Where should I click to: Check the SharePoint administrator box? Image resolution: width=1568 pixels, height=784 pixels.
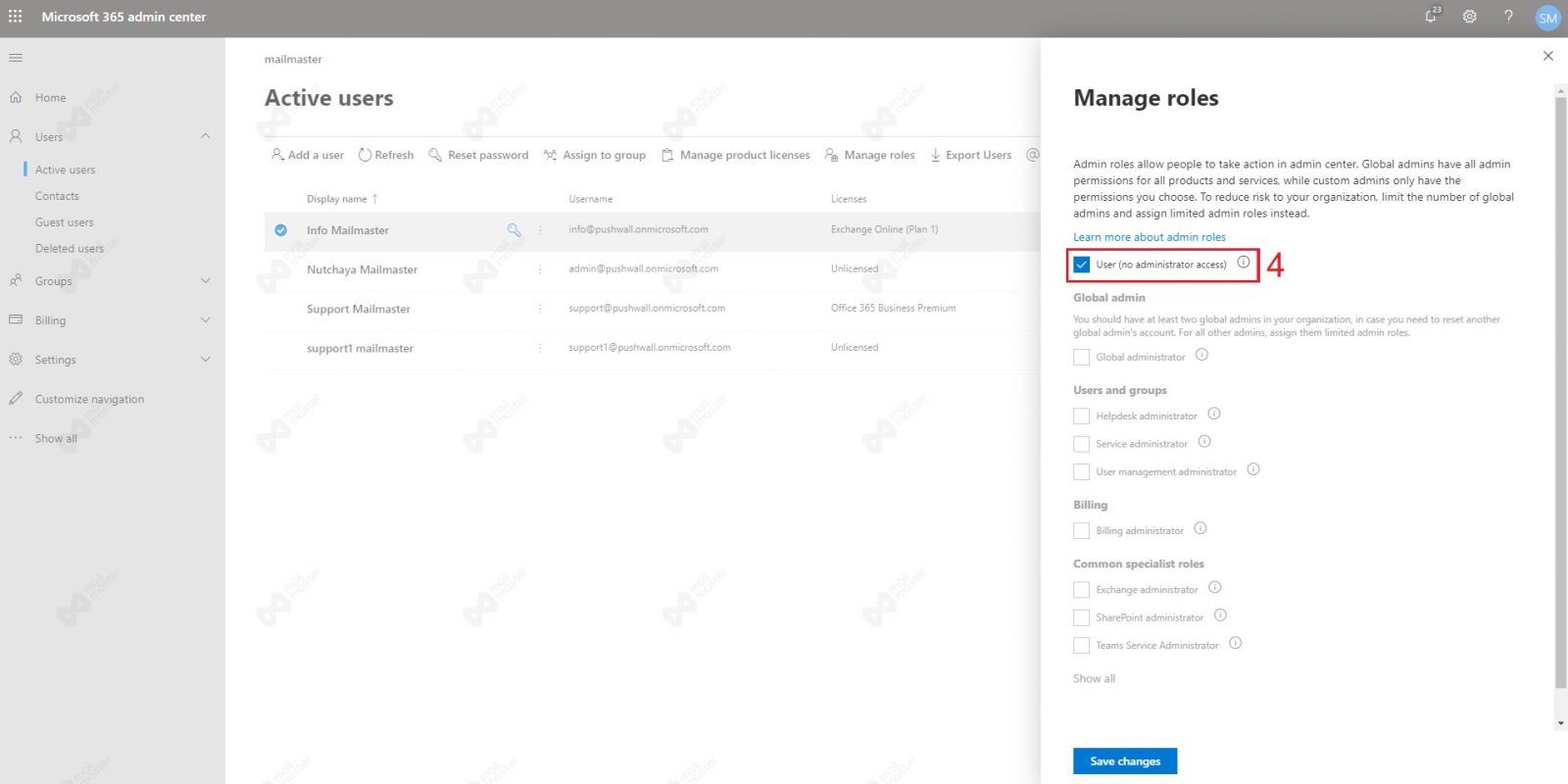tap(1082, 618)
